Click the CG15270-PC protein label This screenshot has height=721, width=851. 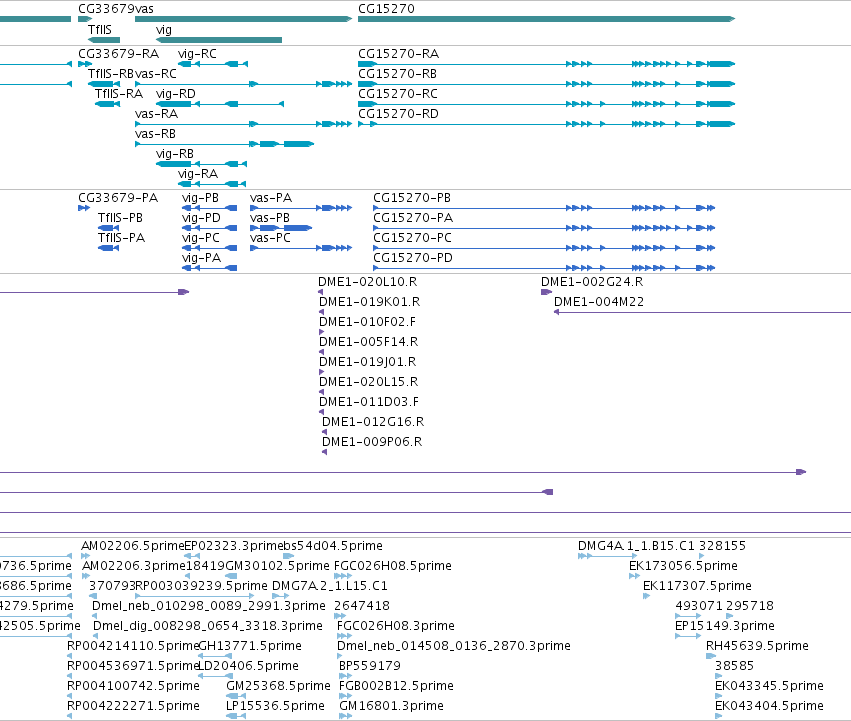pyautogui.click(x=412, y=238)
